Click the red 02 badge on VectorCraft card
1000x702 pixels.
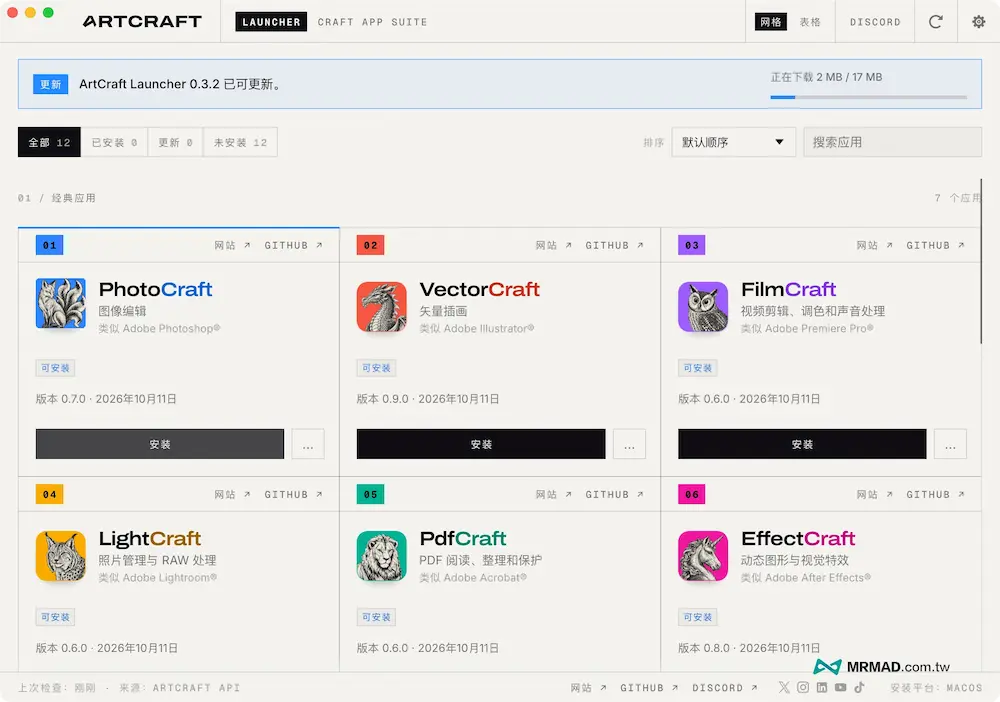(x=371, y=245)
